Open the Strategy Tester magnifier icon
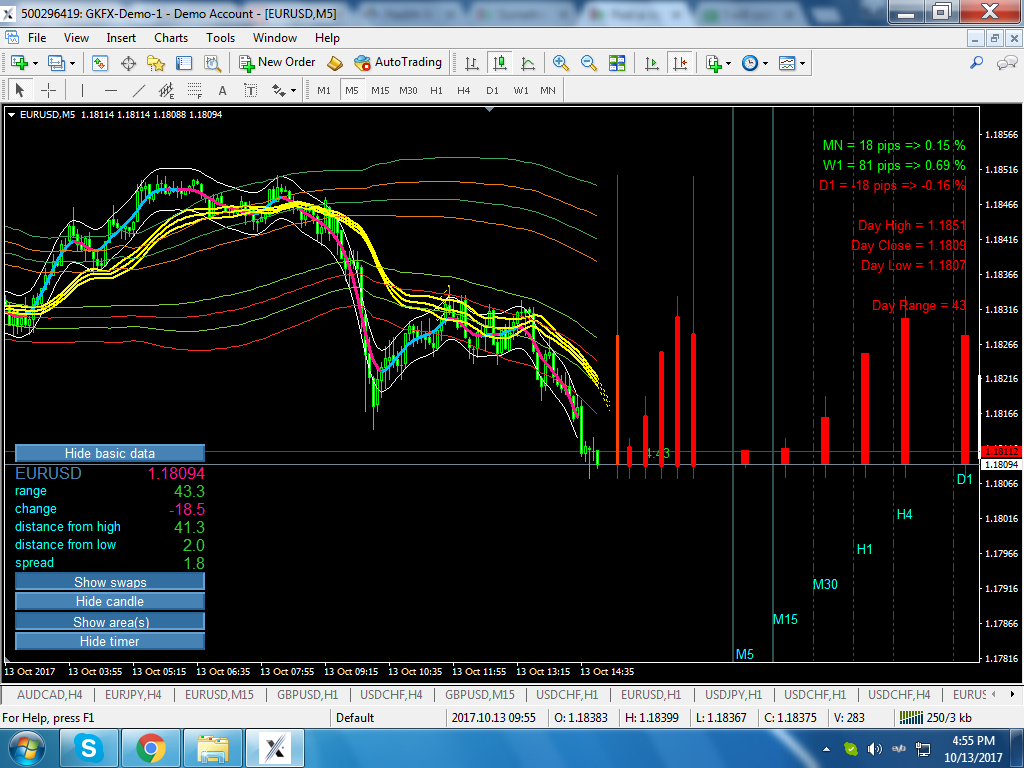 point(212,63)
